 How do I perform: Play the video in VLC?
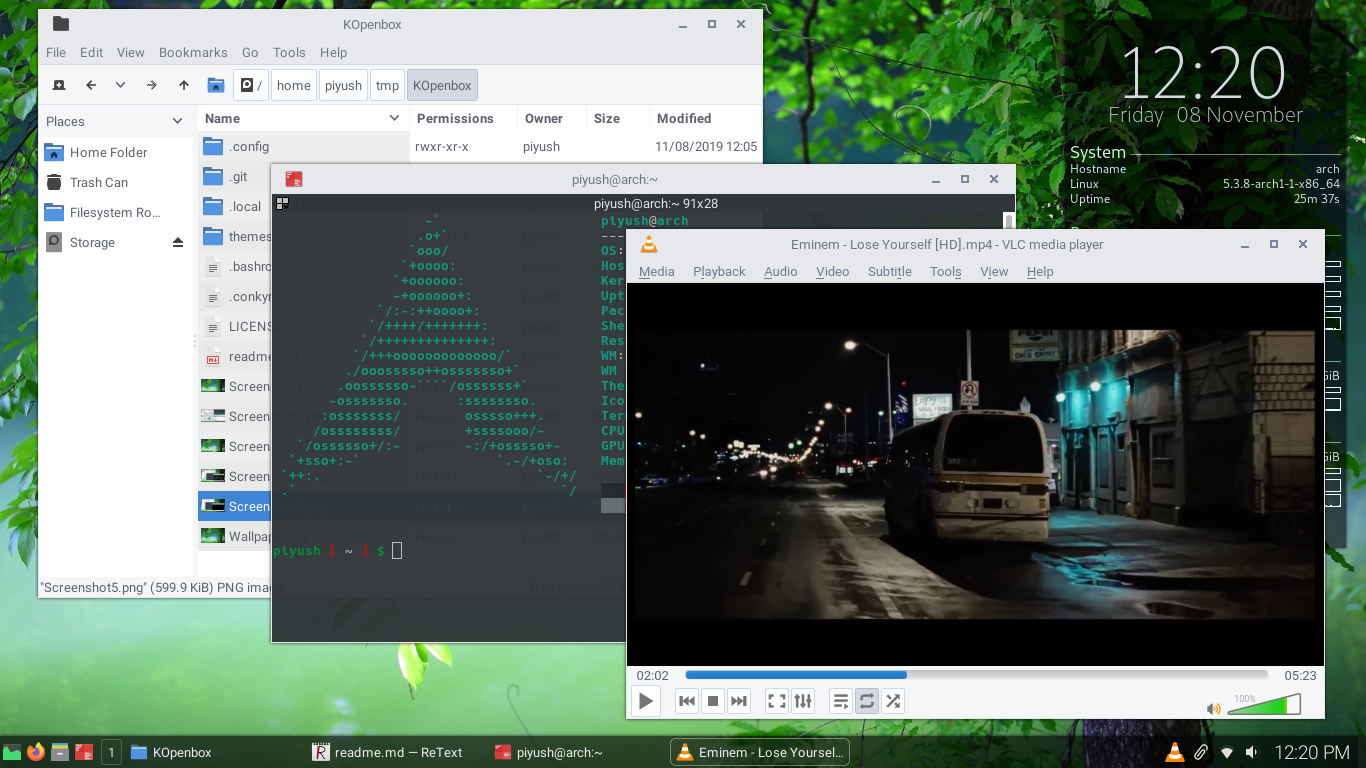tap(646, 701)
